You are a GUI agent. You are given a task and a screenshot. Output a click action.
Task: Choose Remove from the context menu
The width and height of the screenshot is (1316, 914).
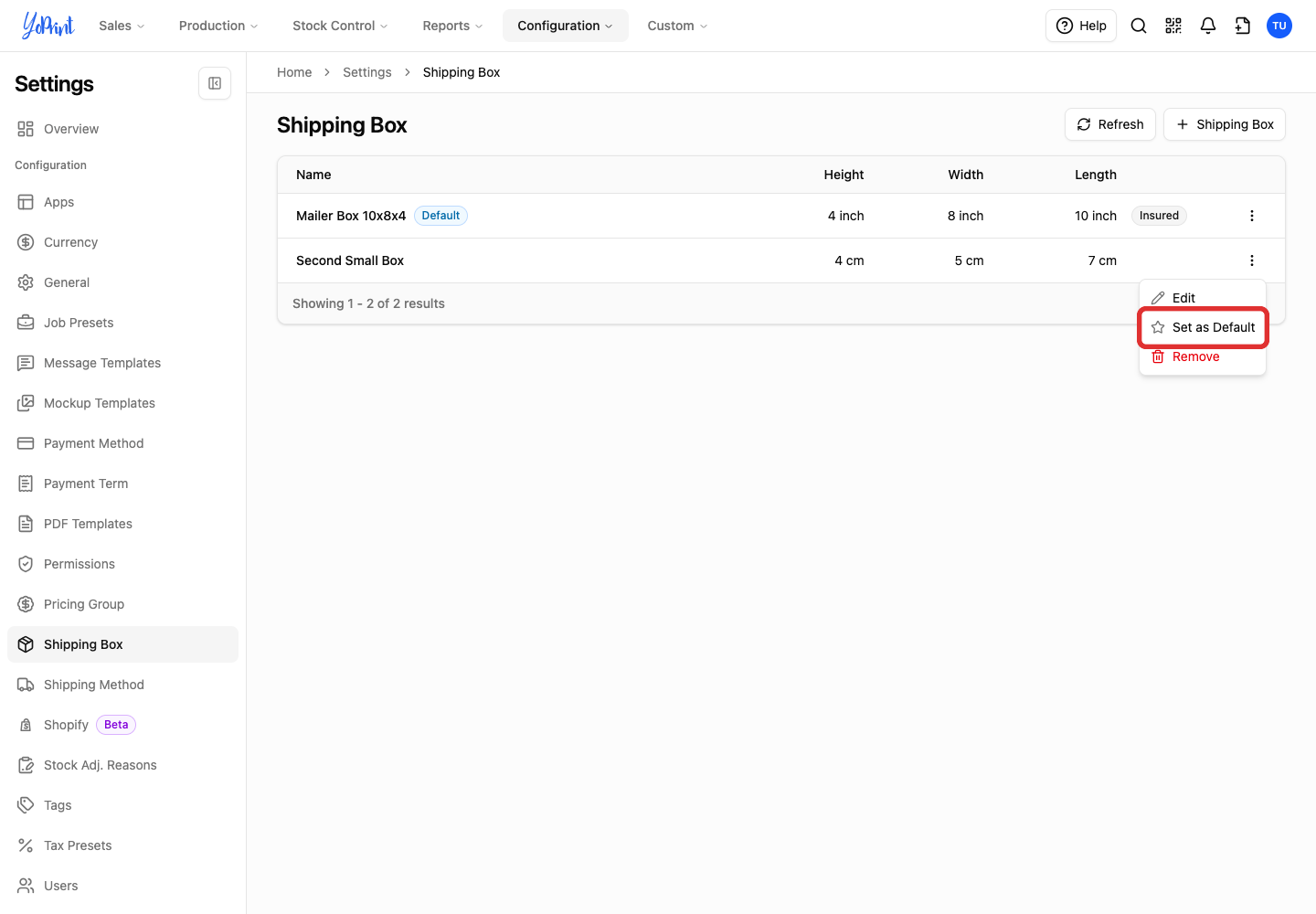[x=1203, y=356]
